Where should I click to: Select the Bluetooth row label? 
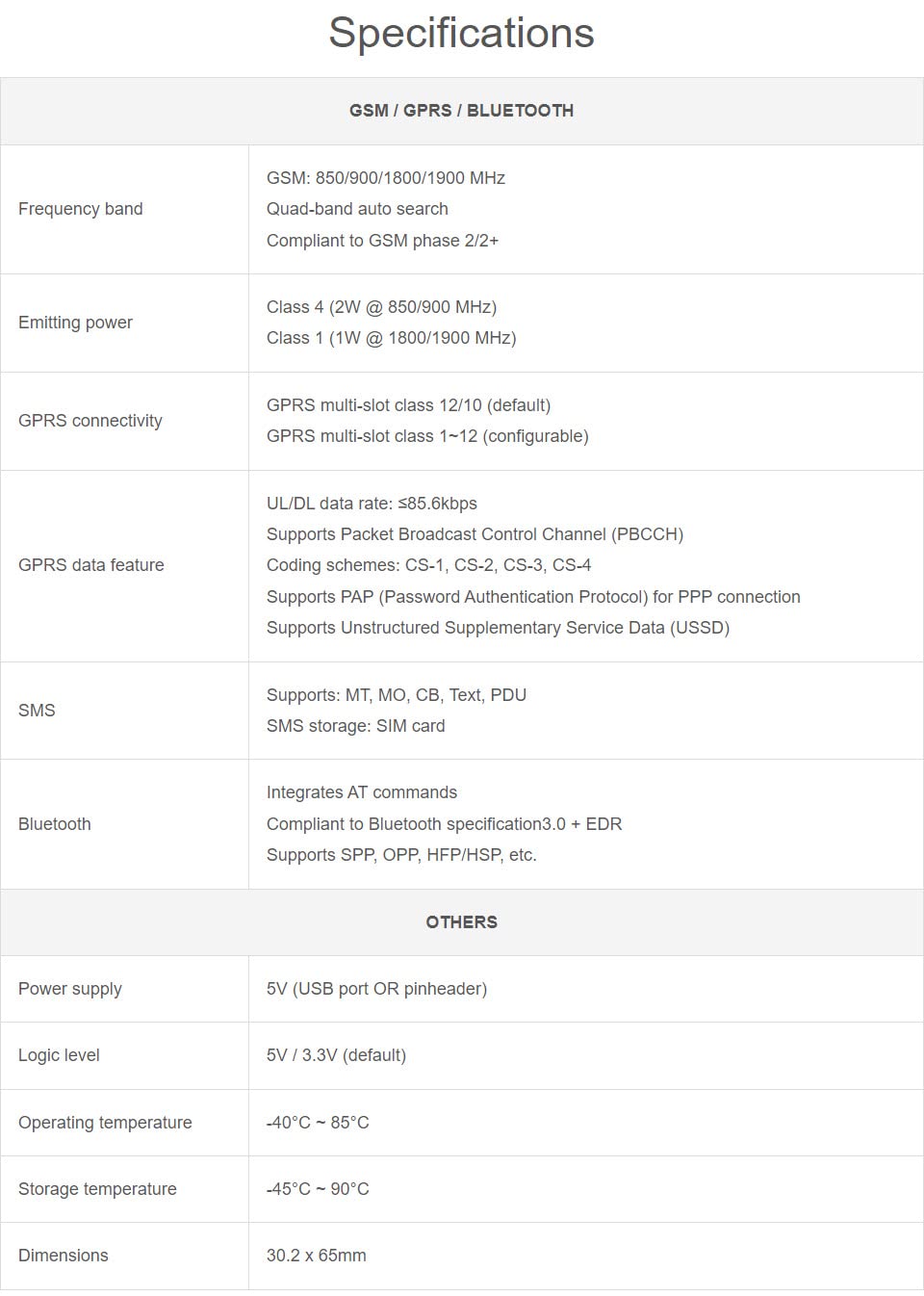tap(54, 824)
